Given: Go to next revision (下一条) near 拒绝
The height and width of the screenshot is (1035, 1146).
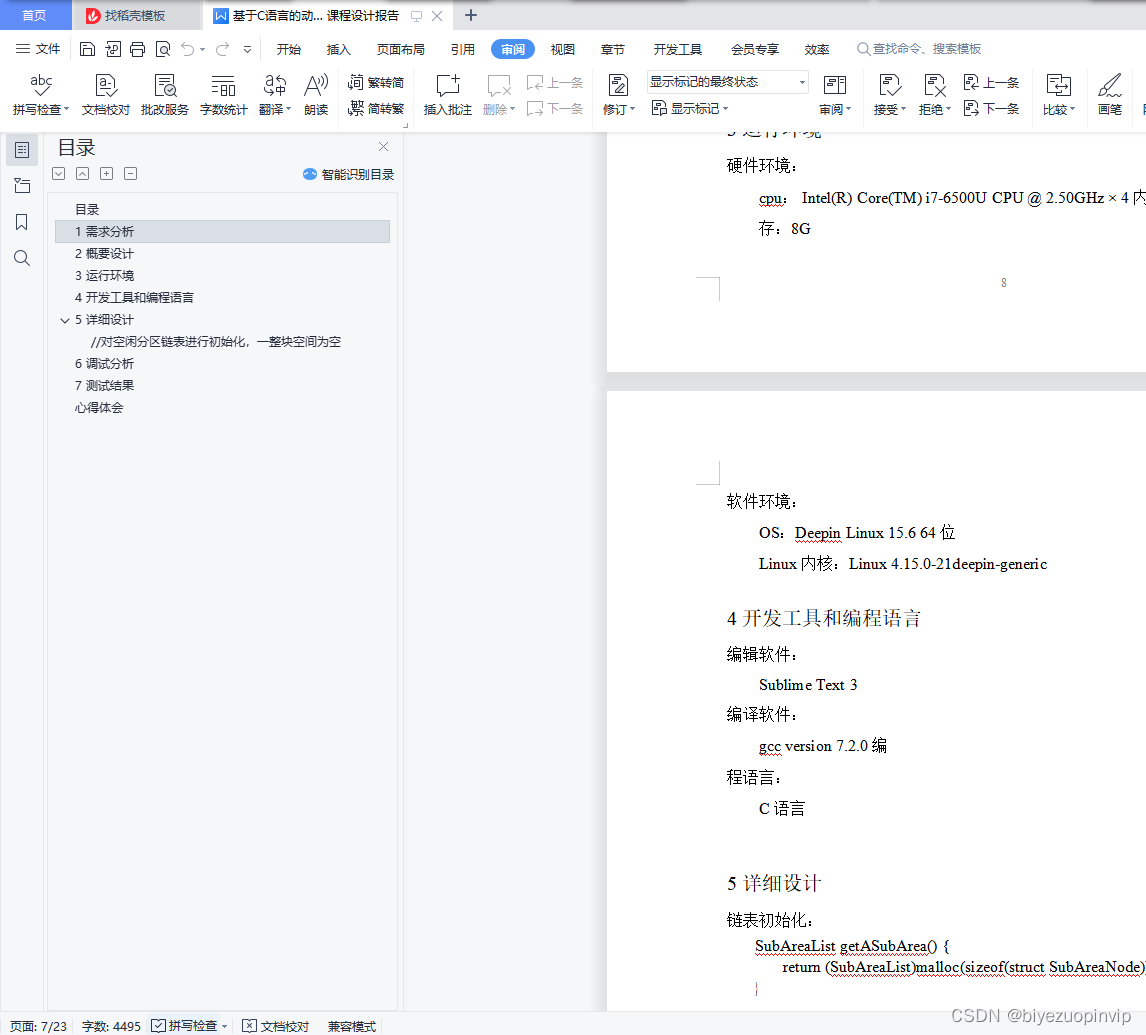Looking at the screenshot, I should pos(992,109).
